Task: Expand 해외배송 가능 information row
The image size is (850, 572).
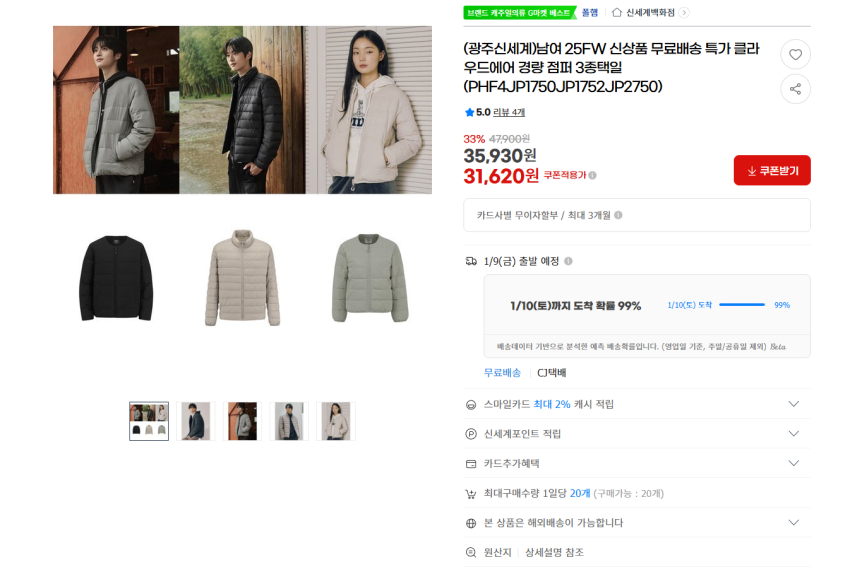Action: click(x=637, y=523)
